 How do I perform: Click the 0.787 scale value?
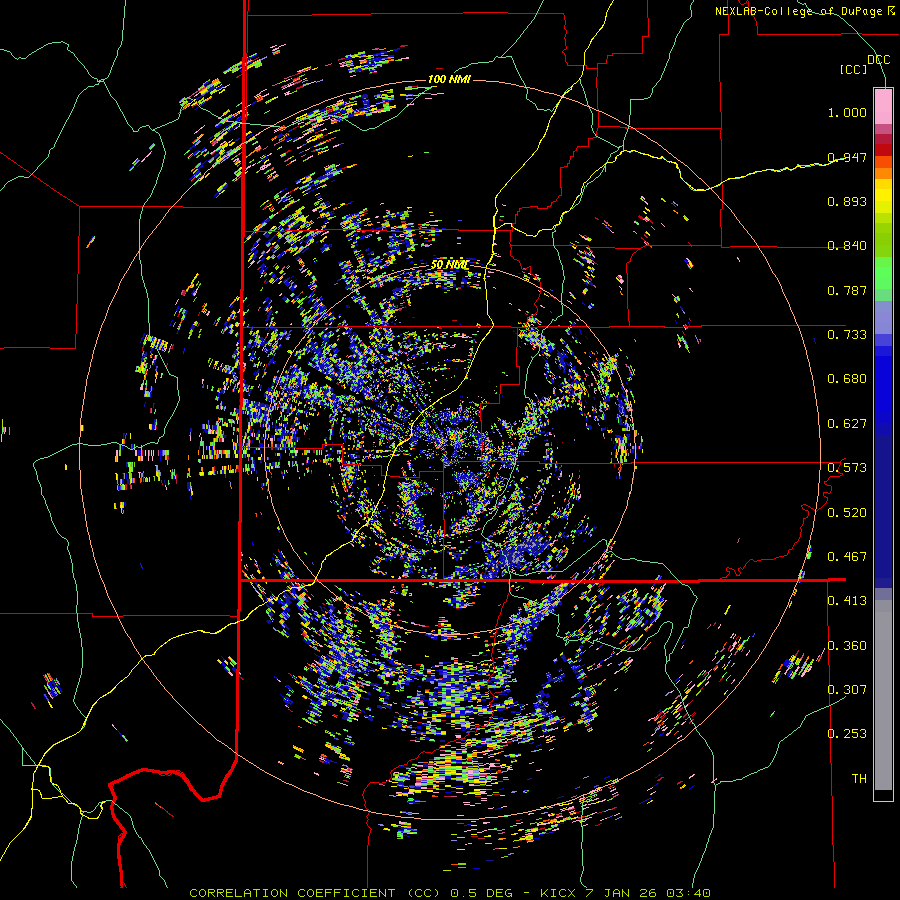click(x=847, y=290)
